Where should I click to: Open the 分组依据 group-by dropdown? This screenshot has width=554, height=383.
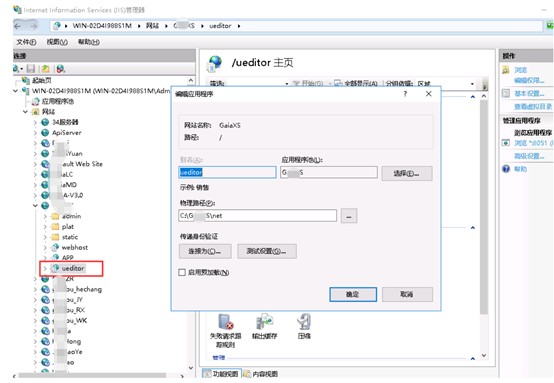point(472,84)
